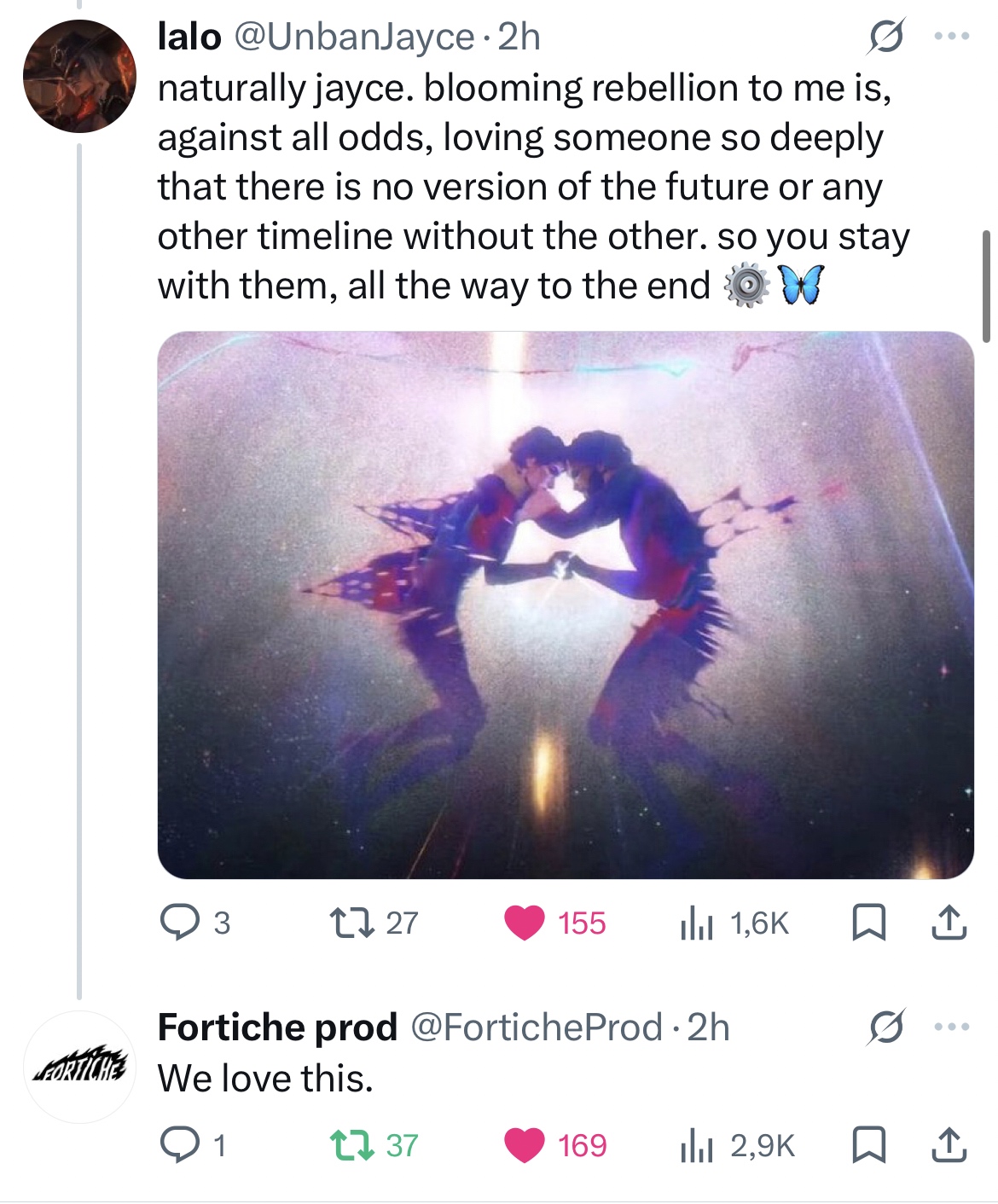Viewport: 998px width, 1204px height.
Task: Bookmark lalo's tweet
Action: [x=868, y=923]
